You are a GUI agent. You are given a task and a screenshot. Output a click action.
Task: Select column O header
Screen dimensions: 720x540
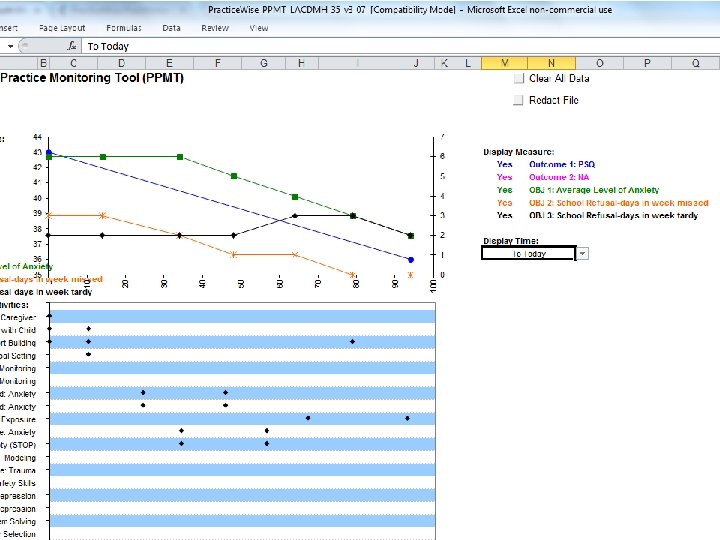point(599,63)
